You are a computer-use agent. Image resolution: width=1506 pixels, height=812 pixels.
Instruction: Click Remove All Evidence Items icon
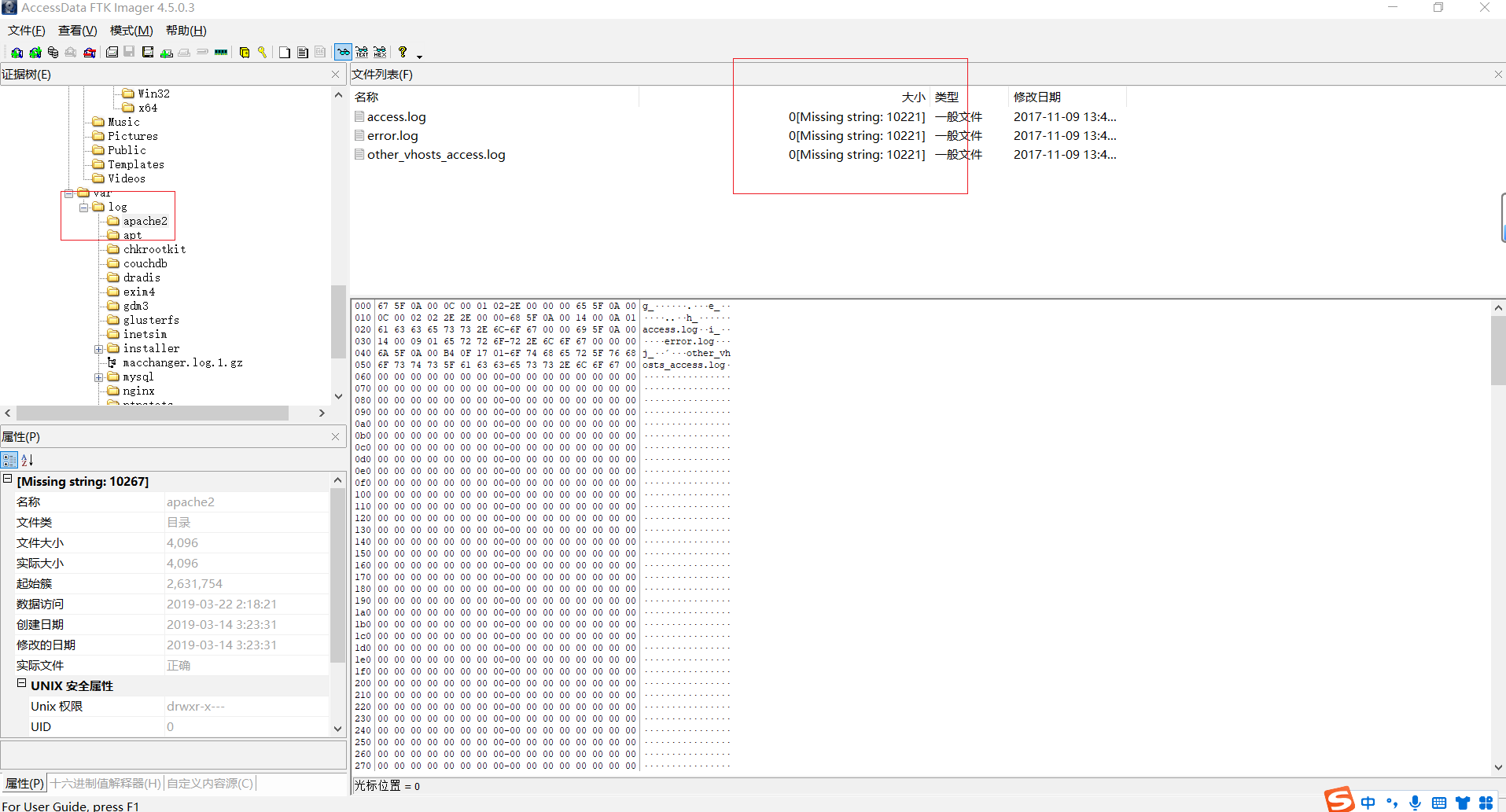pos(90,52)
